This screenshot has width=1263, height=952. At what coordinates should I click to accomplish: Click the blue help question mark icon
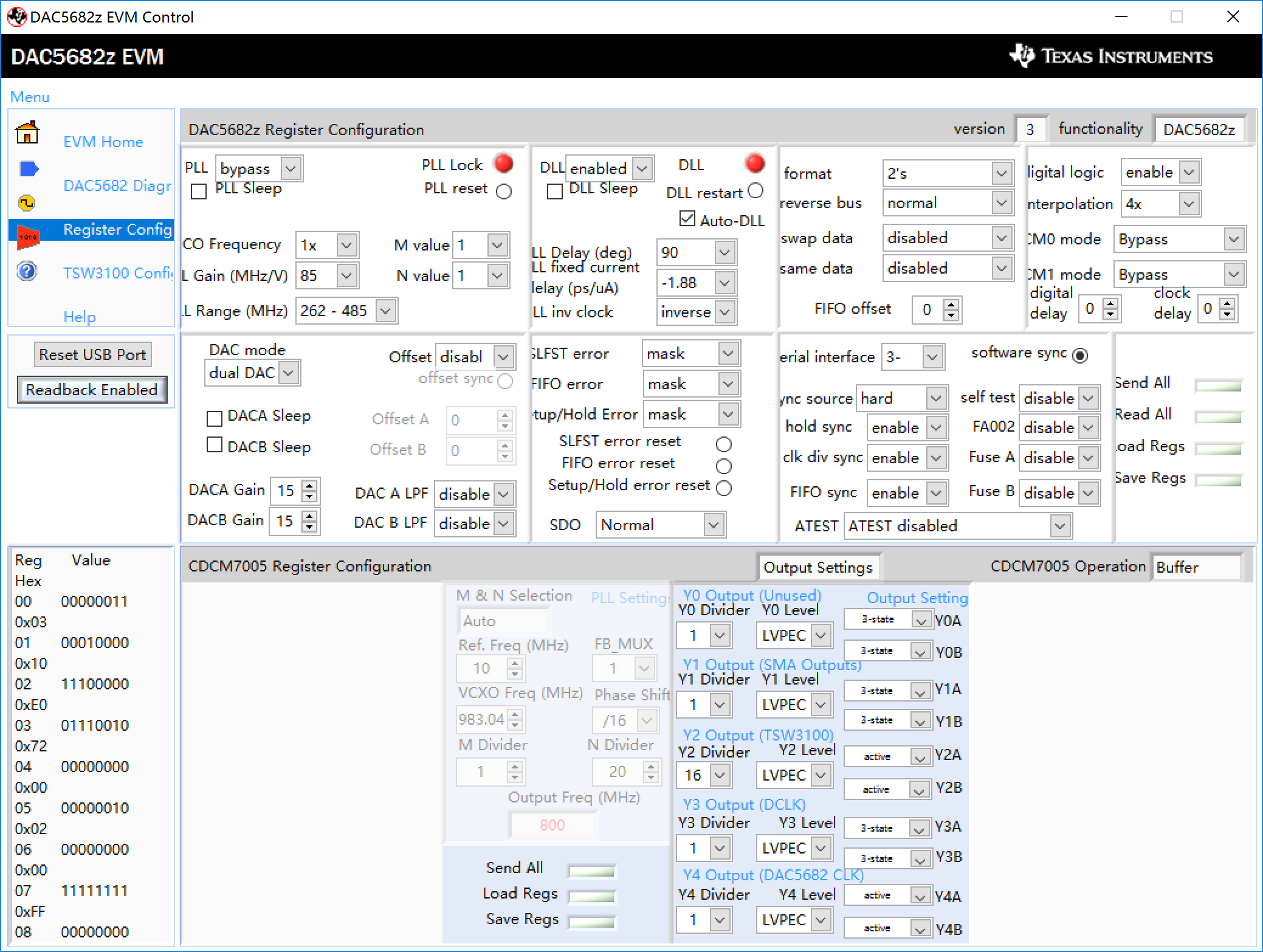coord(27,271)
